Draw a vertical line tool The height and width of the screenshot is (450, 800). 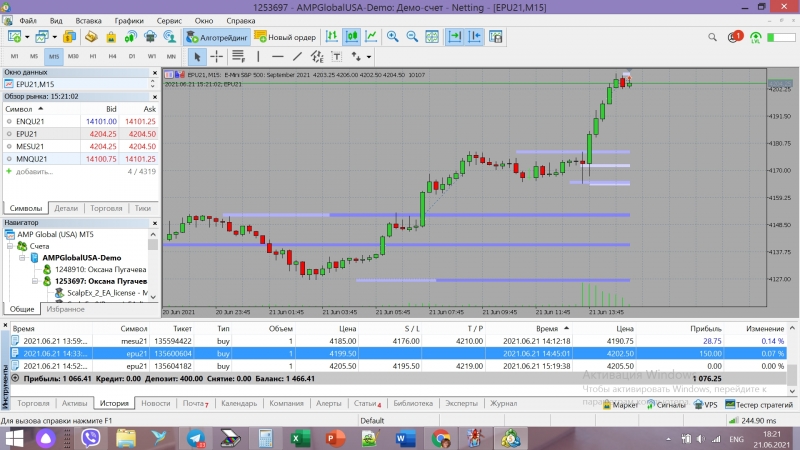click(258, 57)
